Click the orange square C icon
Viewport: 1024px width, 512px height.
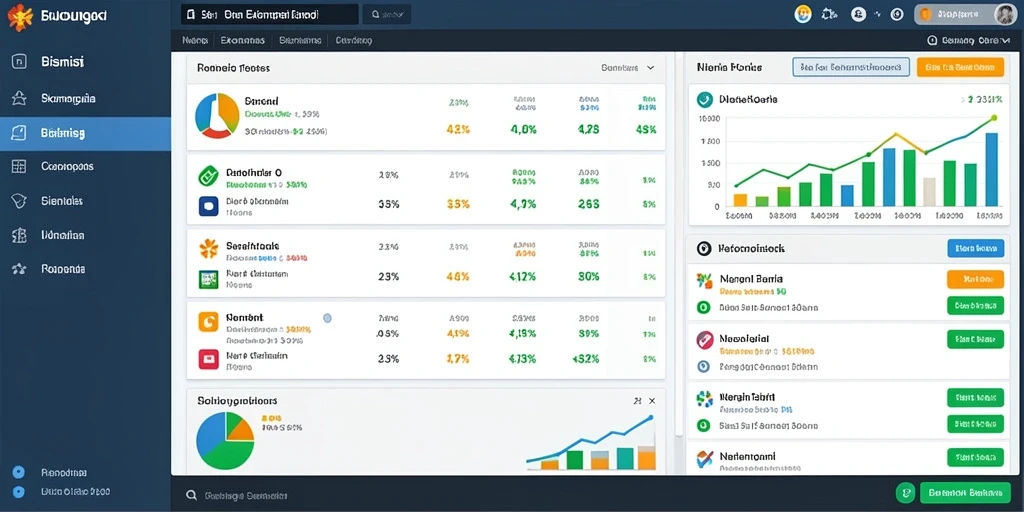point(208,321)
